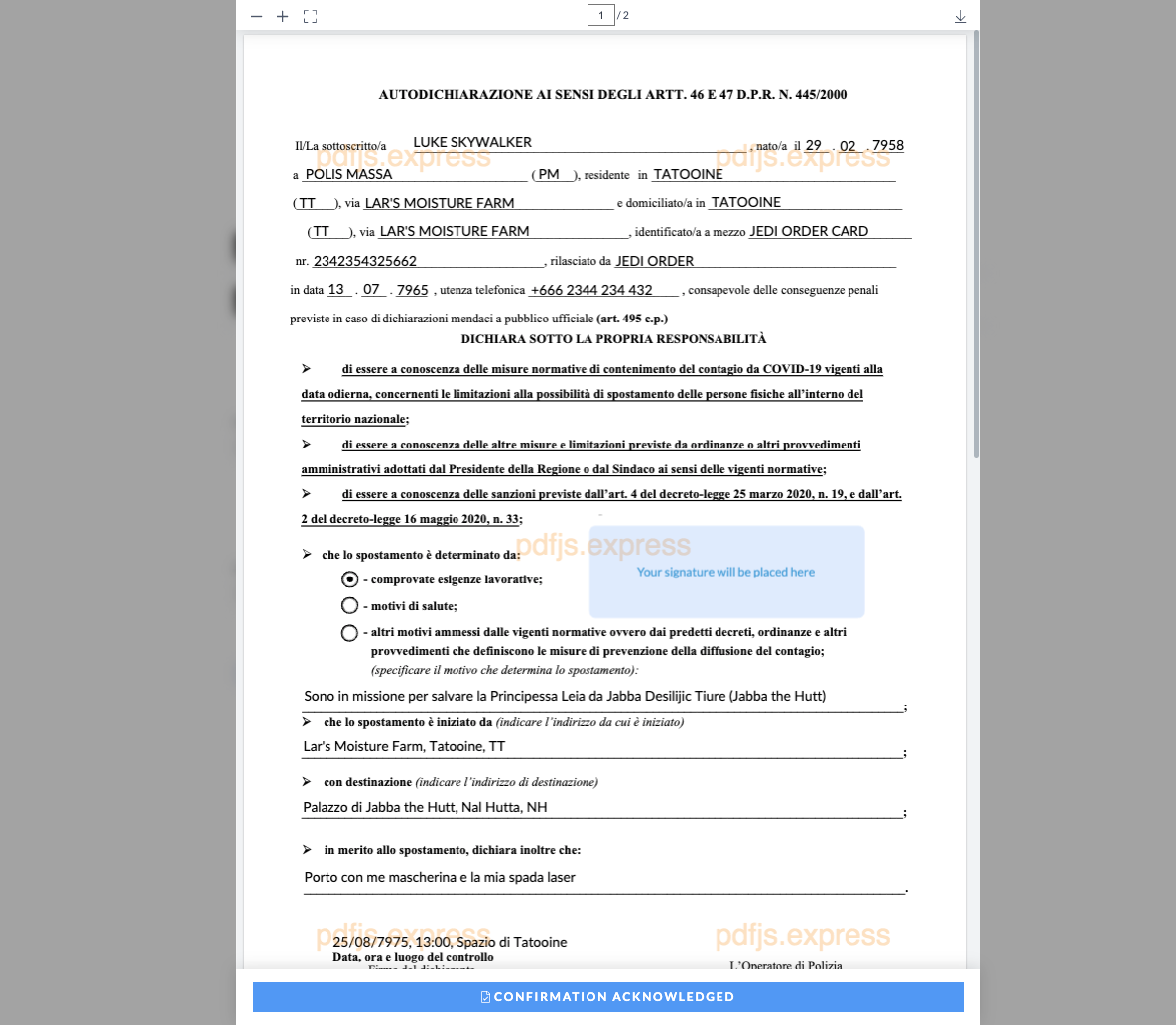Click the vertical scrollbar of the document
1176x1025 pixels.
coord(976,244)
